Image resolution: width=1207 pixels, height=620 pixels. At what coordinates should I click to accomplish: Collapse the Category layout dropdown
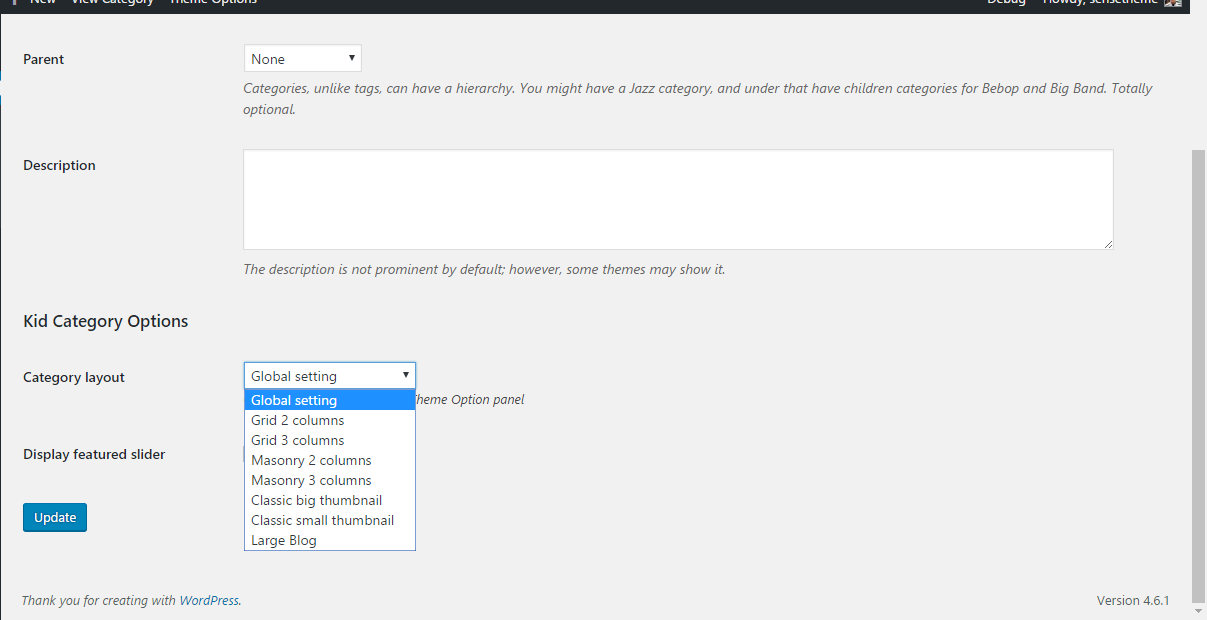click(x=329, y=376)
